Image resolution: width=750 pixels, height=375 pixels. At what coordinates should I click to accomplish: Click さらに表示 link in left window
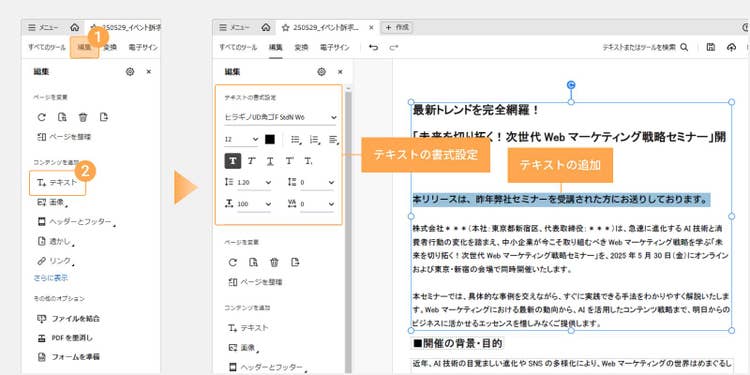click(51, 278)
